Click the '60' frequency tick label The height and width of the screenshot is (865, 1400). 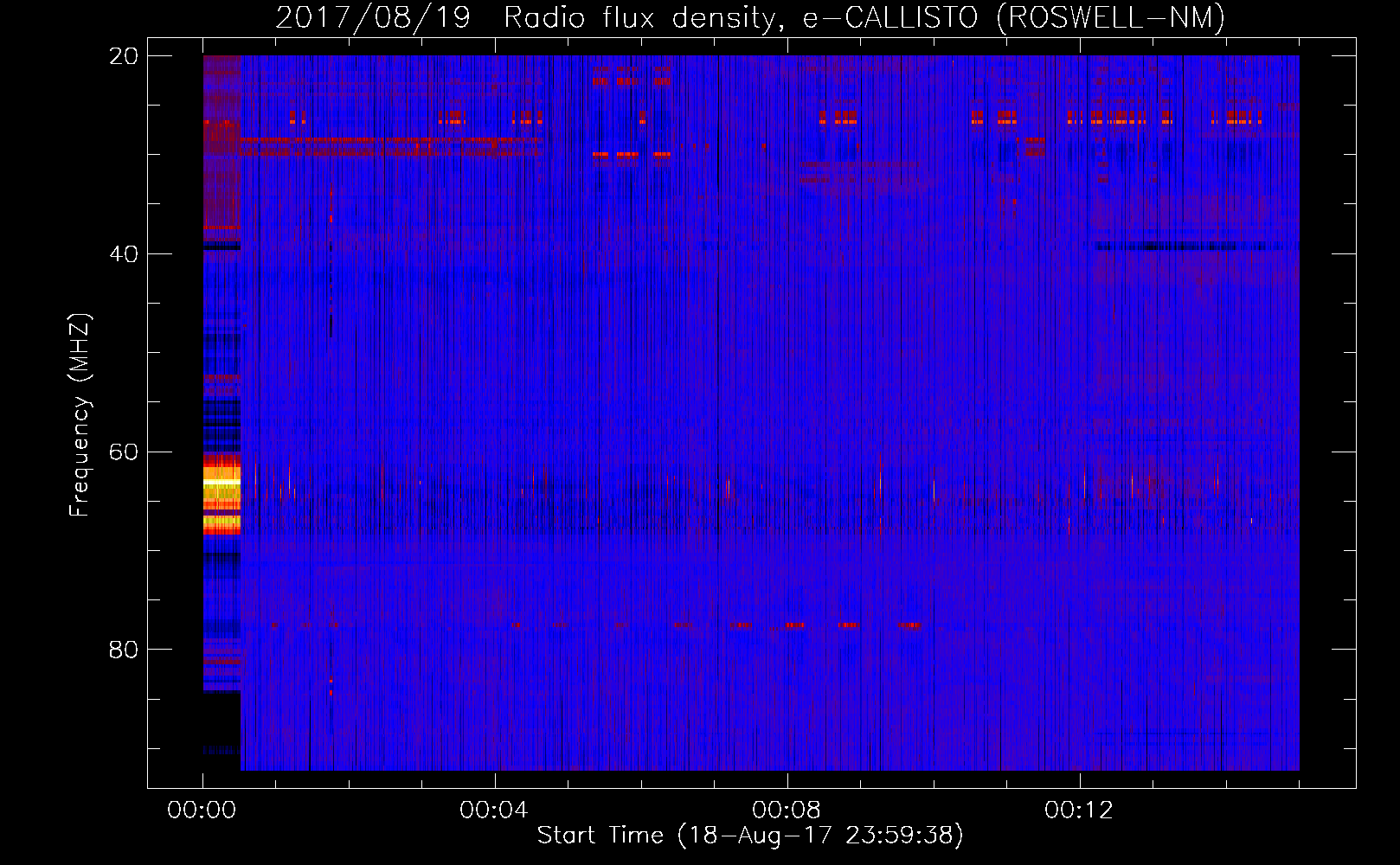pos(123,452)
